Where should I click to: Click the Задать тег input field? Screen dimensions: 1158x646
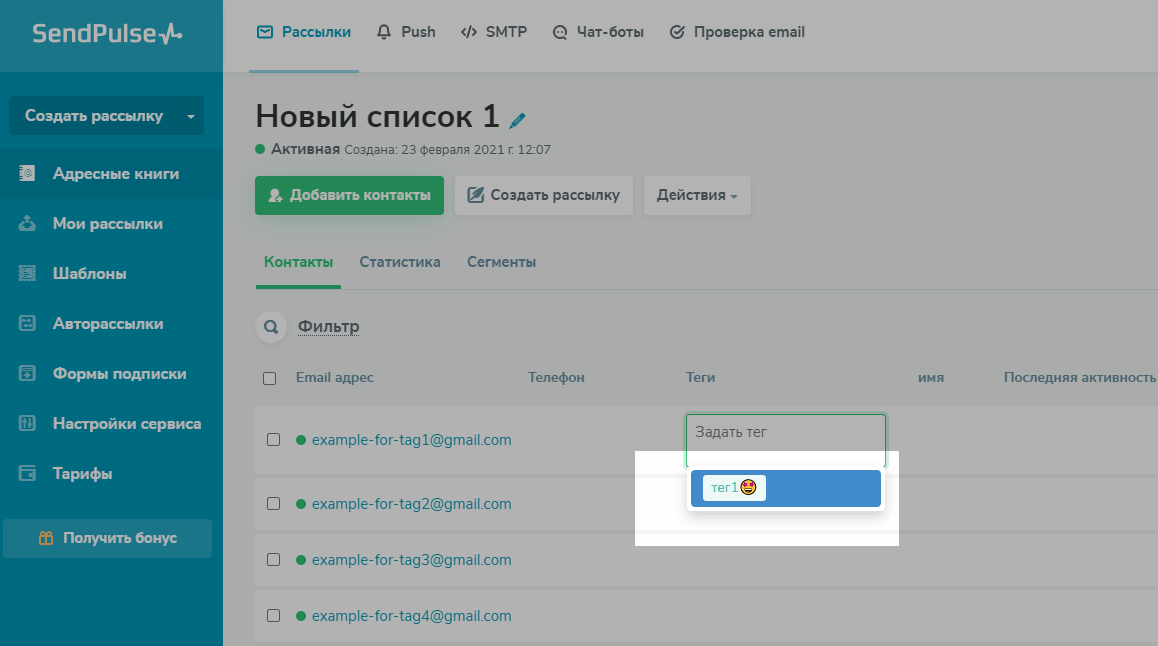pos(785,433)
